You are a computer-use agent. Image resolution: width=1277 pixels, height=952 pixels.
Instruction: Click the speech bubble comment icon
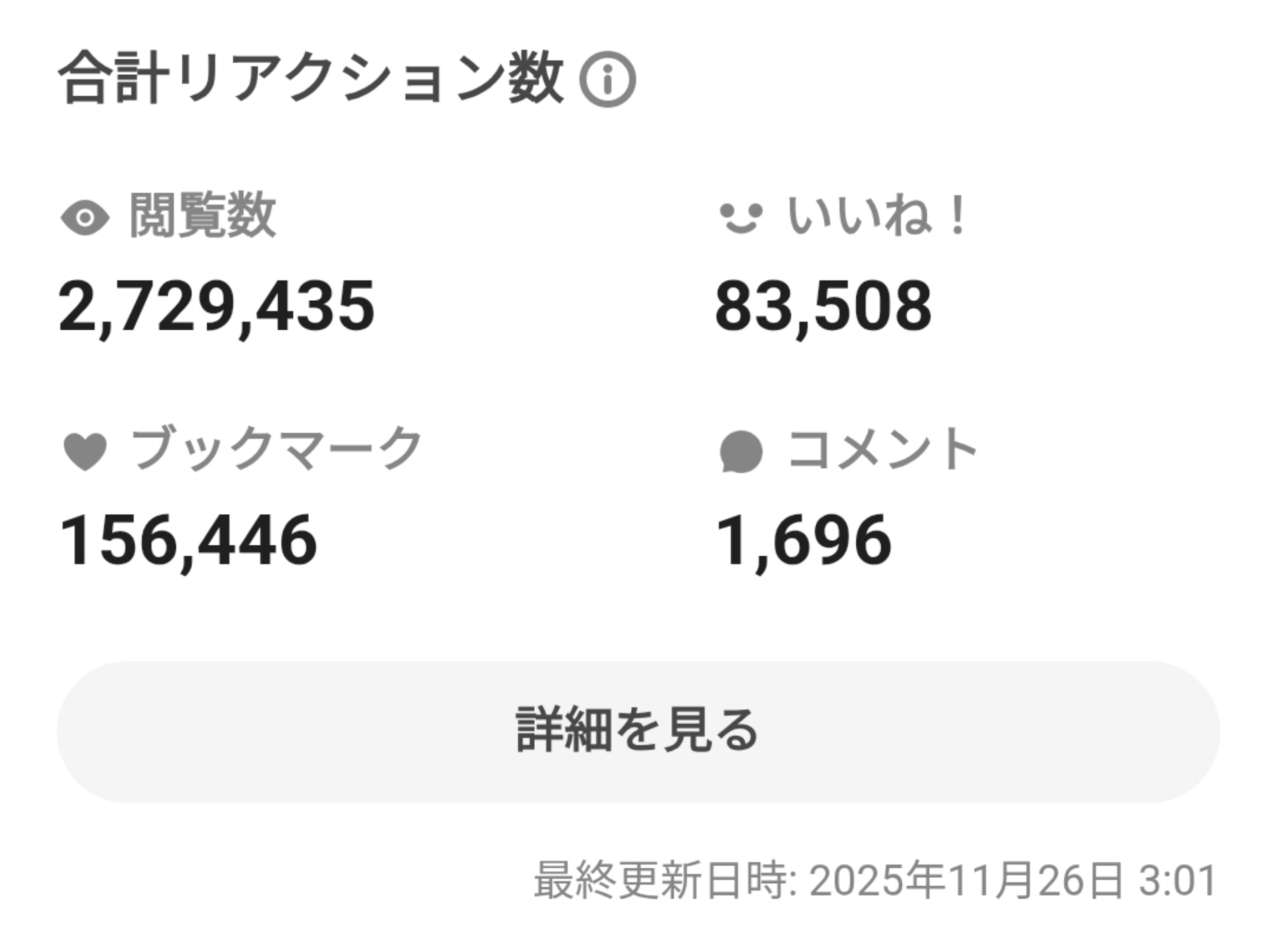[x=741, y=451]
